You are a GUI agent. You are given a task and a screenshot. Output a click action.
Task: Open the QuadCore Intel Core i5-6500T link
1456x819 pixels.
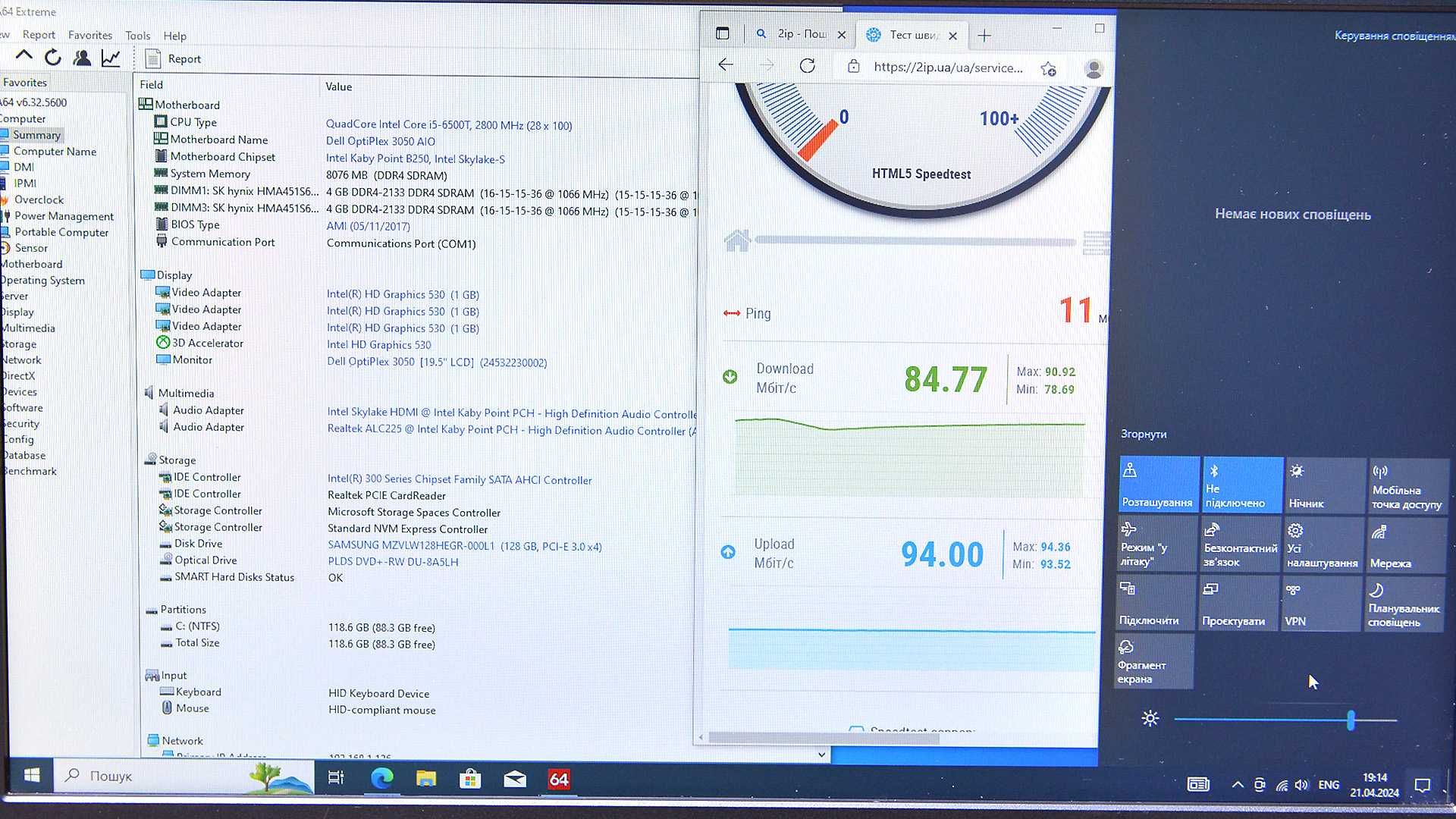point(449,125)
